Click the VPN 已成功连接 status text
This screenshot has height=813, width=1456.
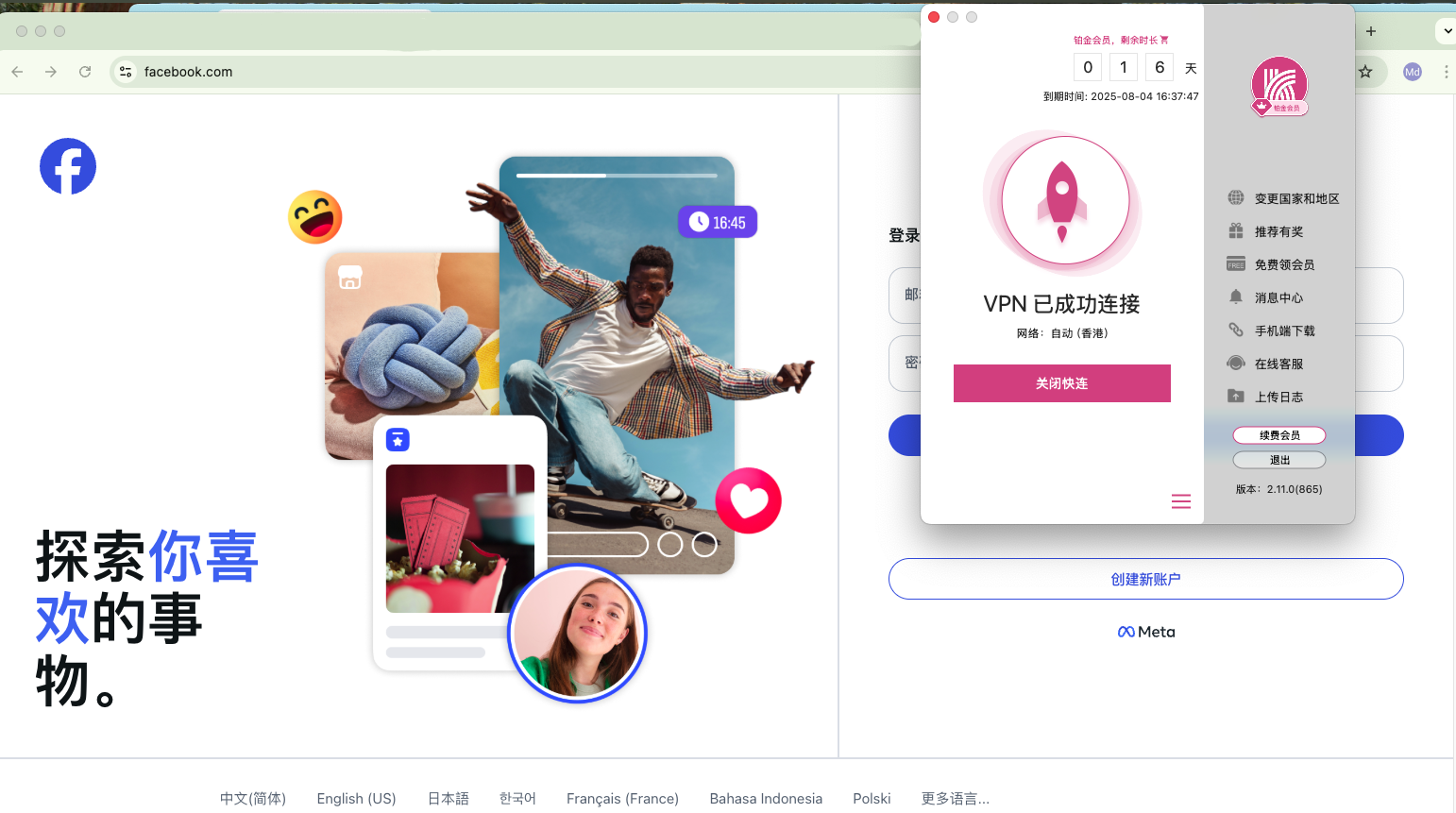1062,304
